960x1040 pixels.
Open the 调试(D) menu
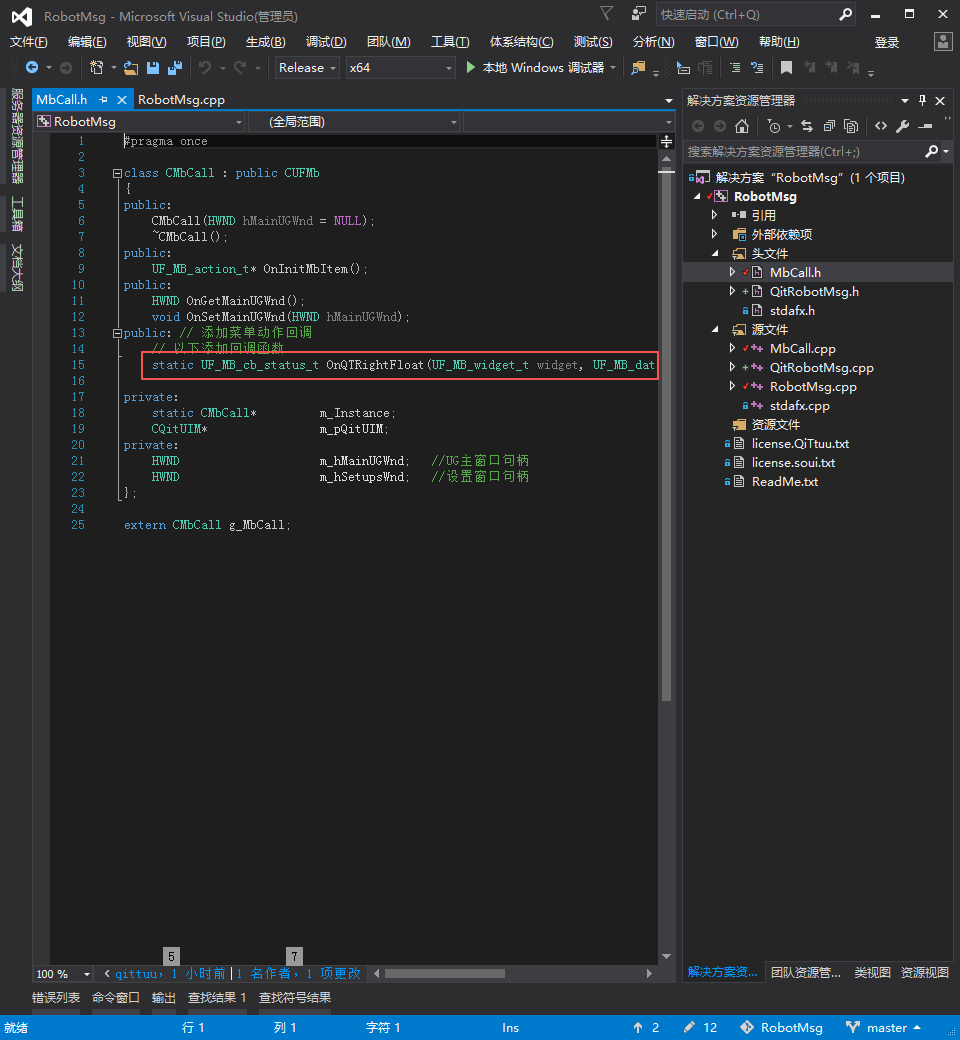tap(326, 42)
